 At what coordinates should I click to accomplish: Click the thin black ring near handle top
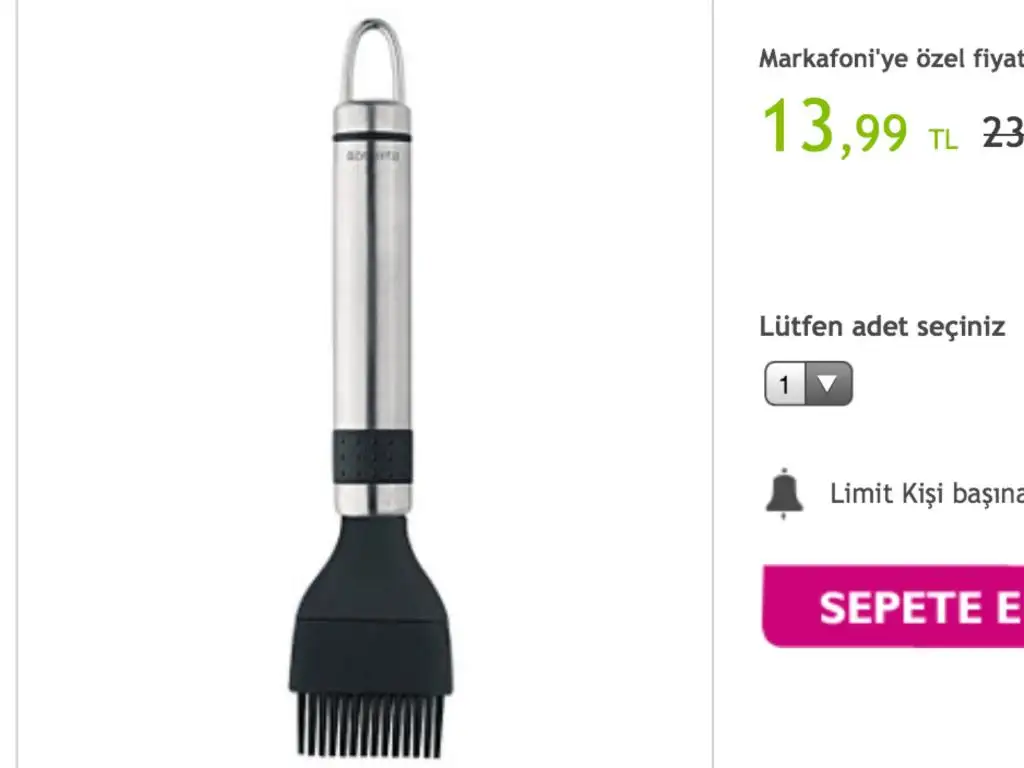(372, 136)
